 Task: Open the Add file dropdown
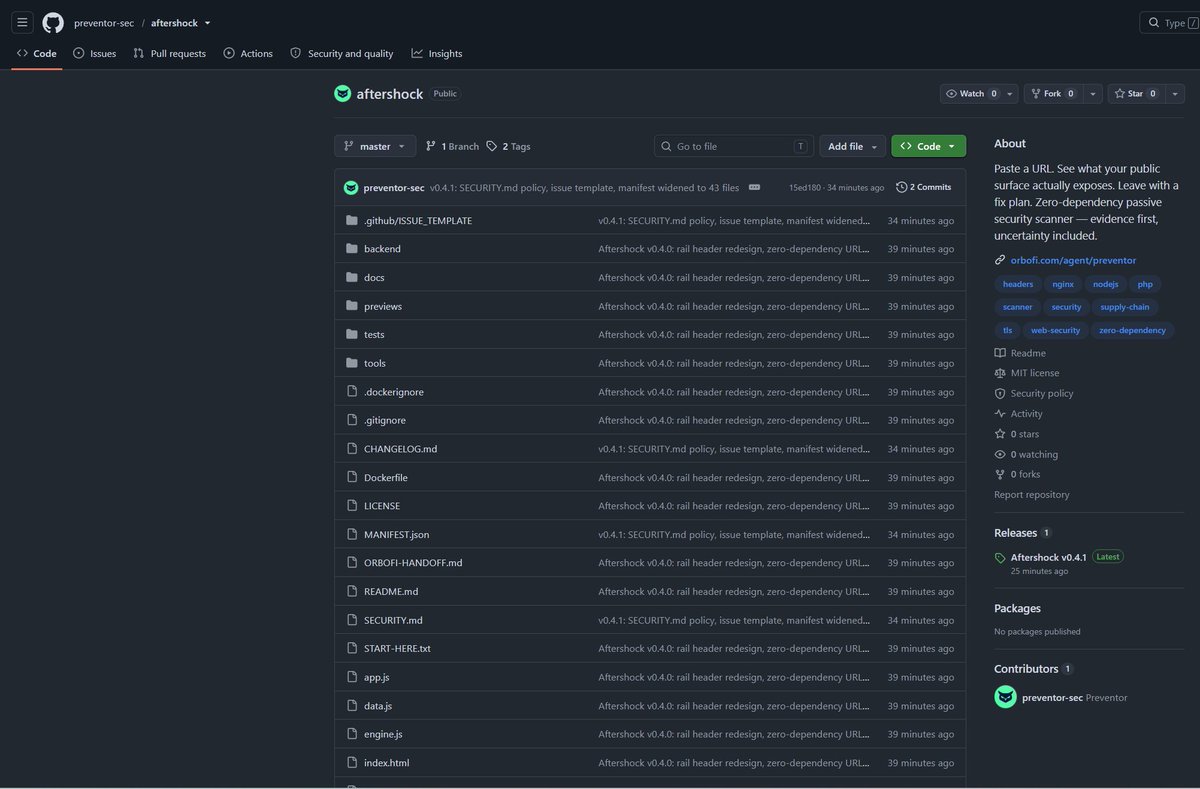853,146
